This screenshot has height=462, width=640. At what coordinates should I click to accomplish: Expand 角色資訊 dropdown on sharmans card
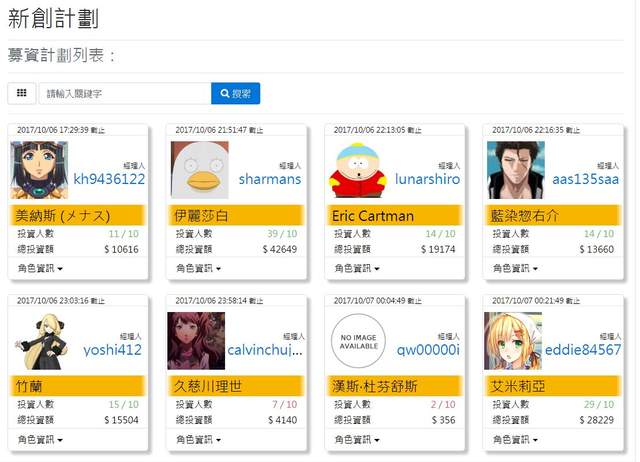click(198, 269)
